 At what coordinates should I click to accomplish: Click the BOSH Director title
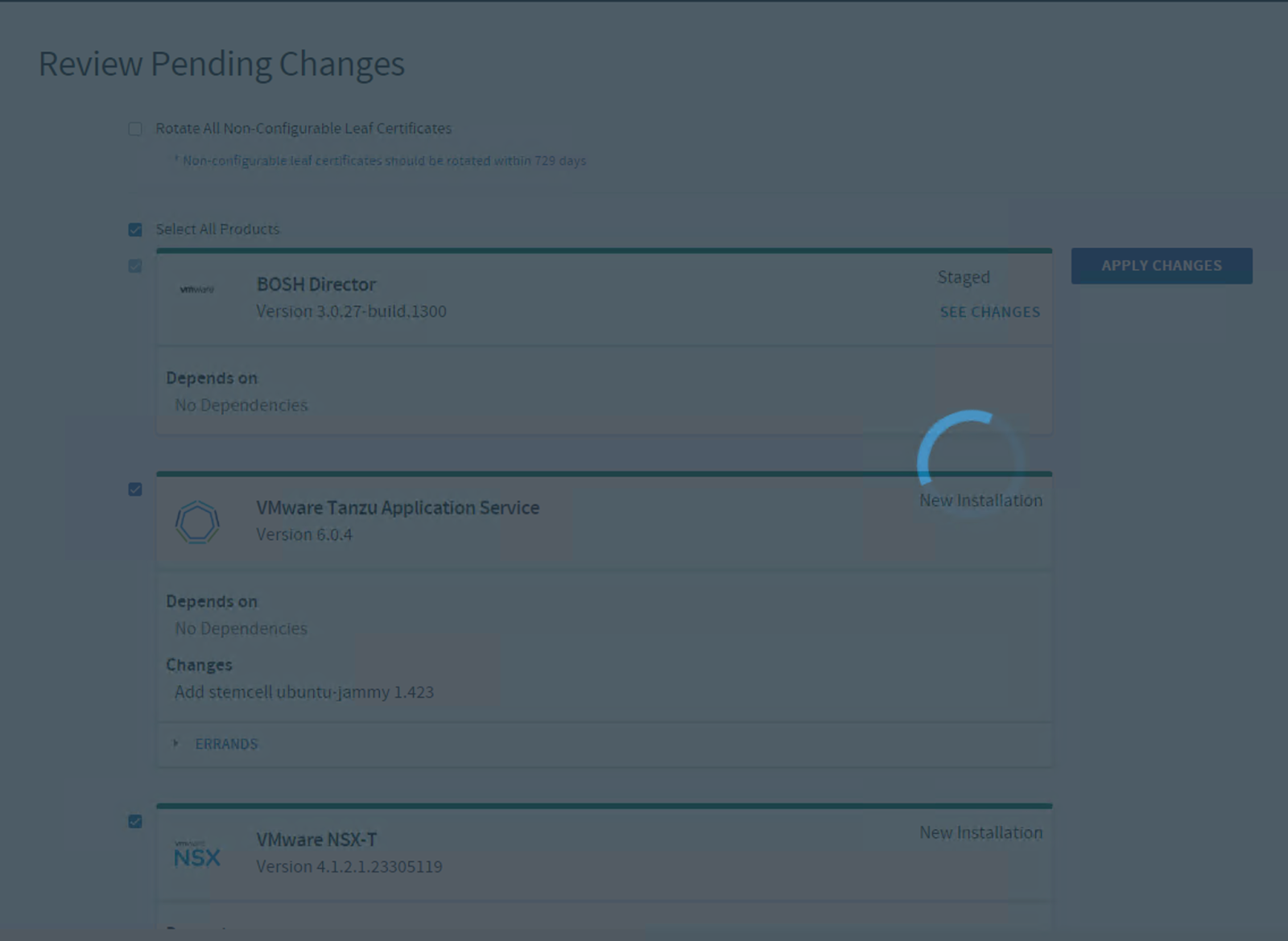[316, 284]
